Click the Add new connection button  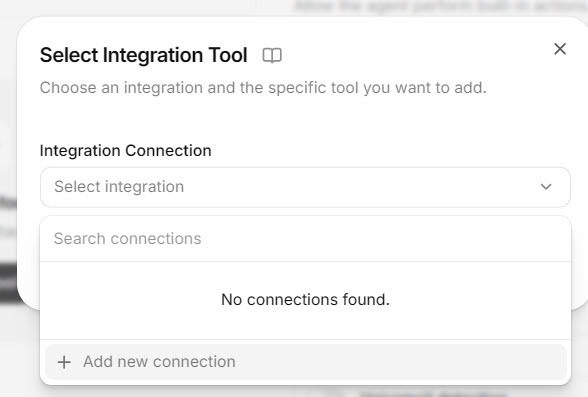(305, 362)
